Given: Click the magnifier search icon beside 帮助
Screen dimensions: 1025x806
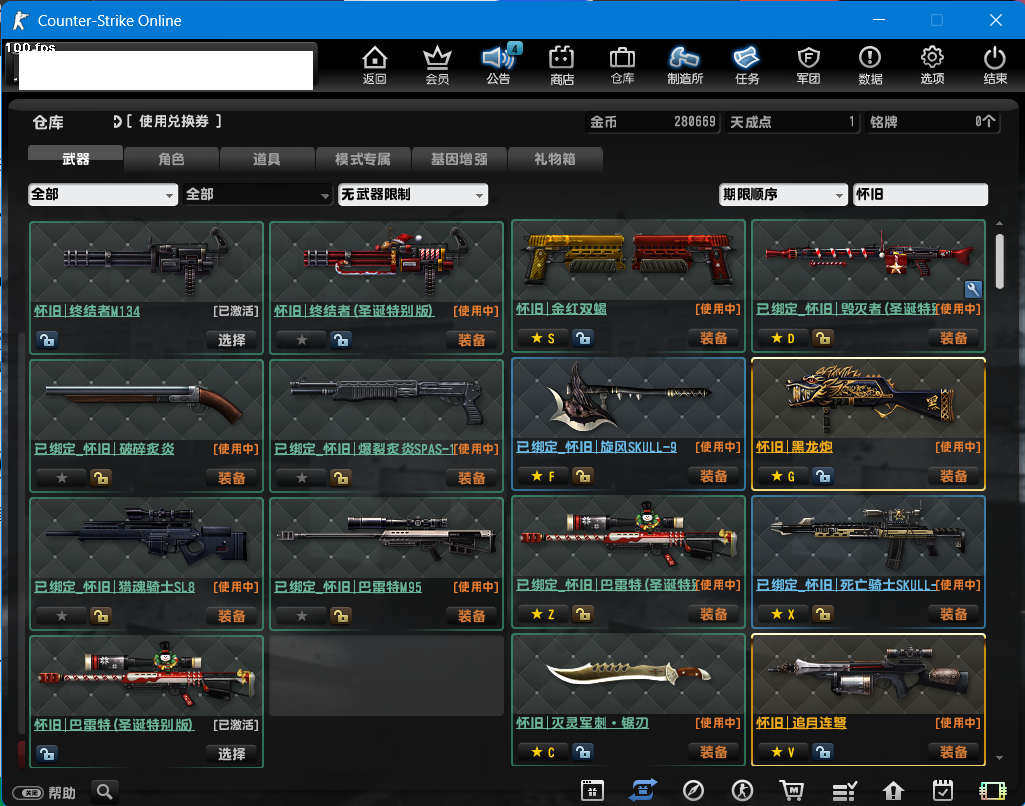Looking at the screenshot, I should [105, 792].
